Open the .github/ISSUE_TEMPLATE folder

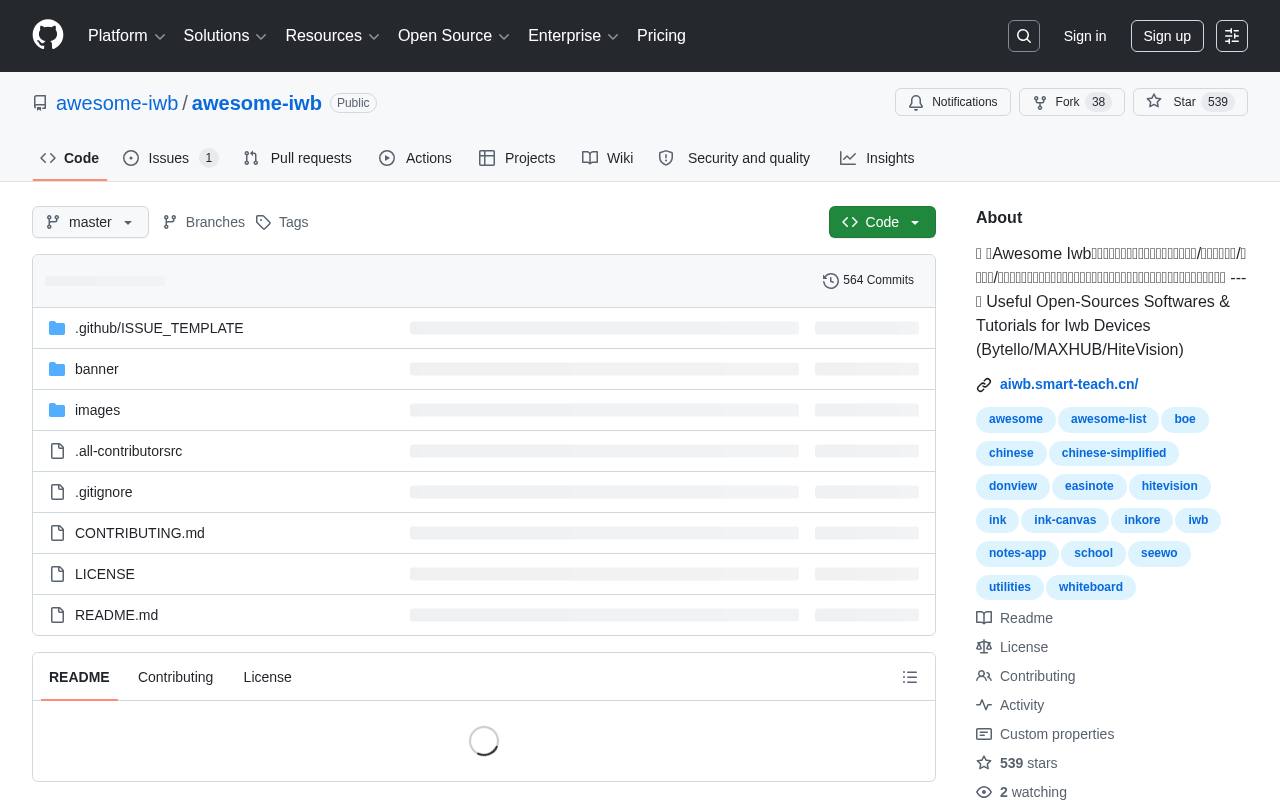tap(159, 328)
